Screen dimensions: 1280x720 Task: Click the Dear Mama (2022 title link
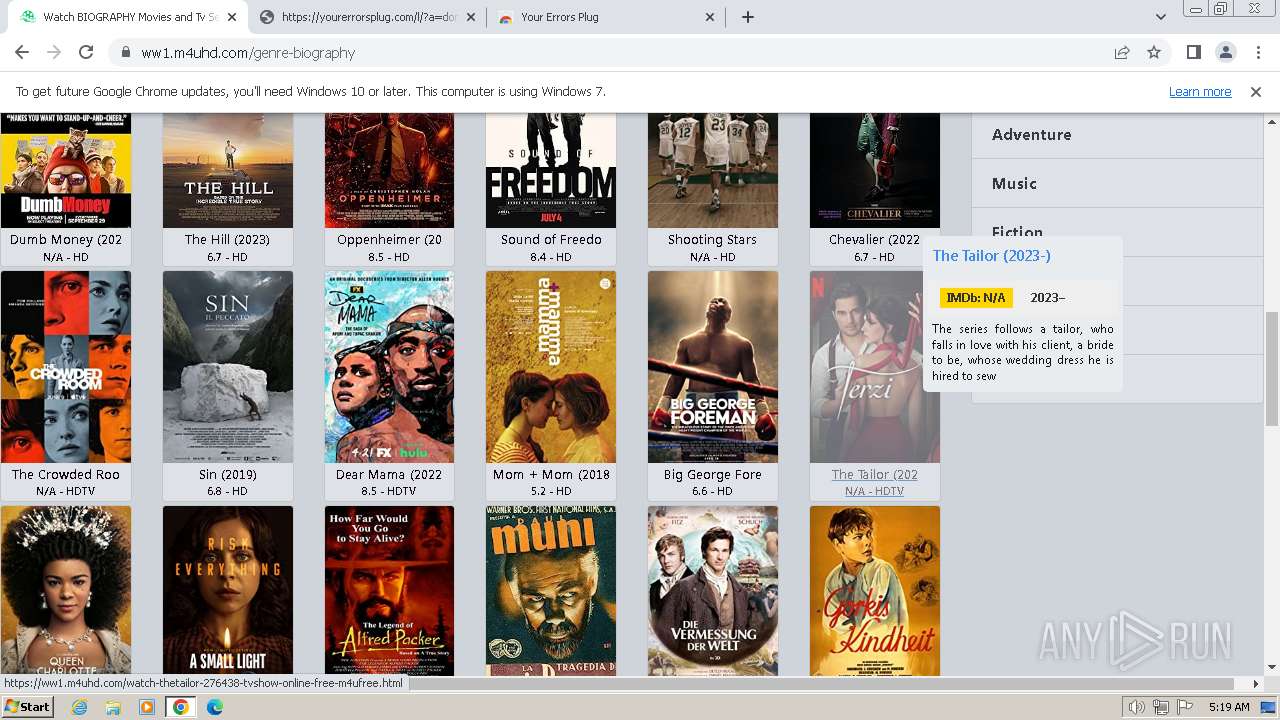389,475
